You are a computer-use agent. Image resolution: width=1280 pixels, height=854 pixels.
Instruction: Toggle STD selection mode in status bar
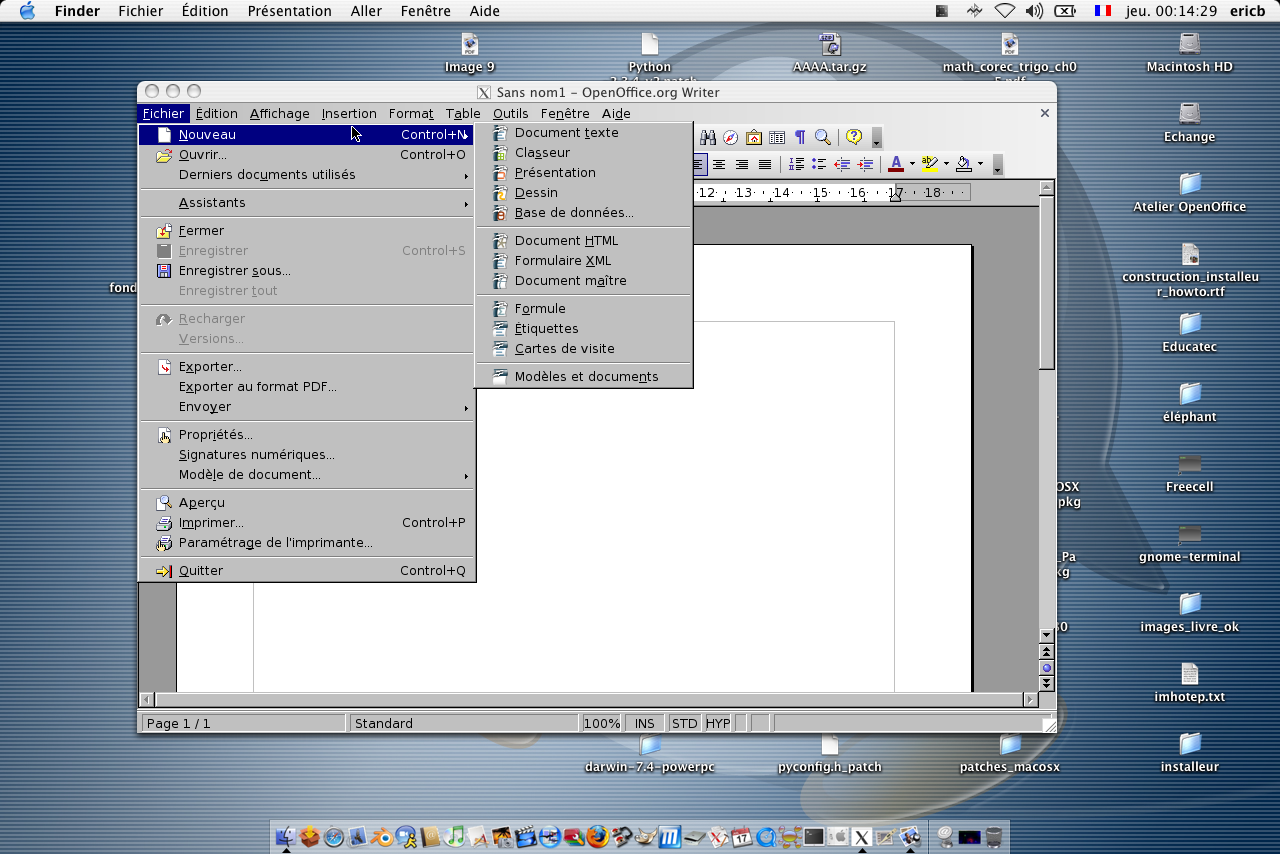click(x=684, y=723)
